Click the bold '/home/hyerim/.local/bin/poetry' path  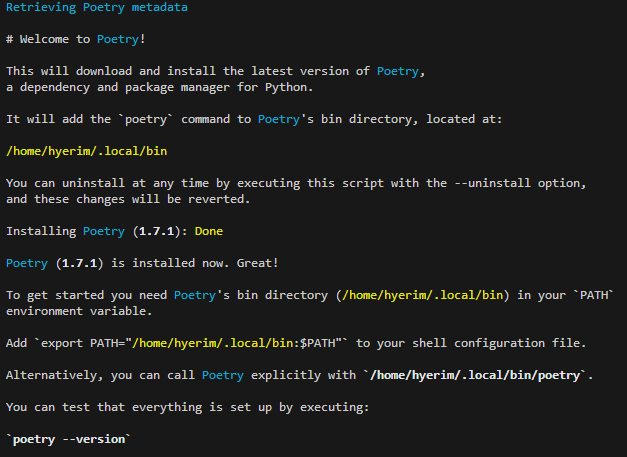click(475, 375)
